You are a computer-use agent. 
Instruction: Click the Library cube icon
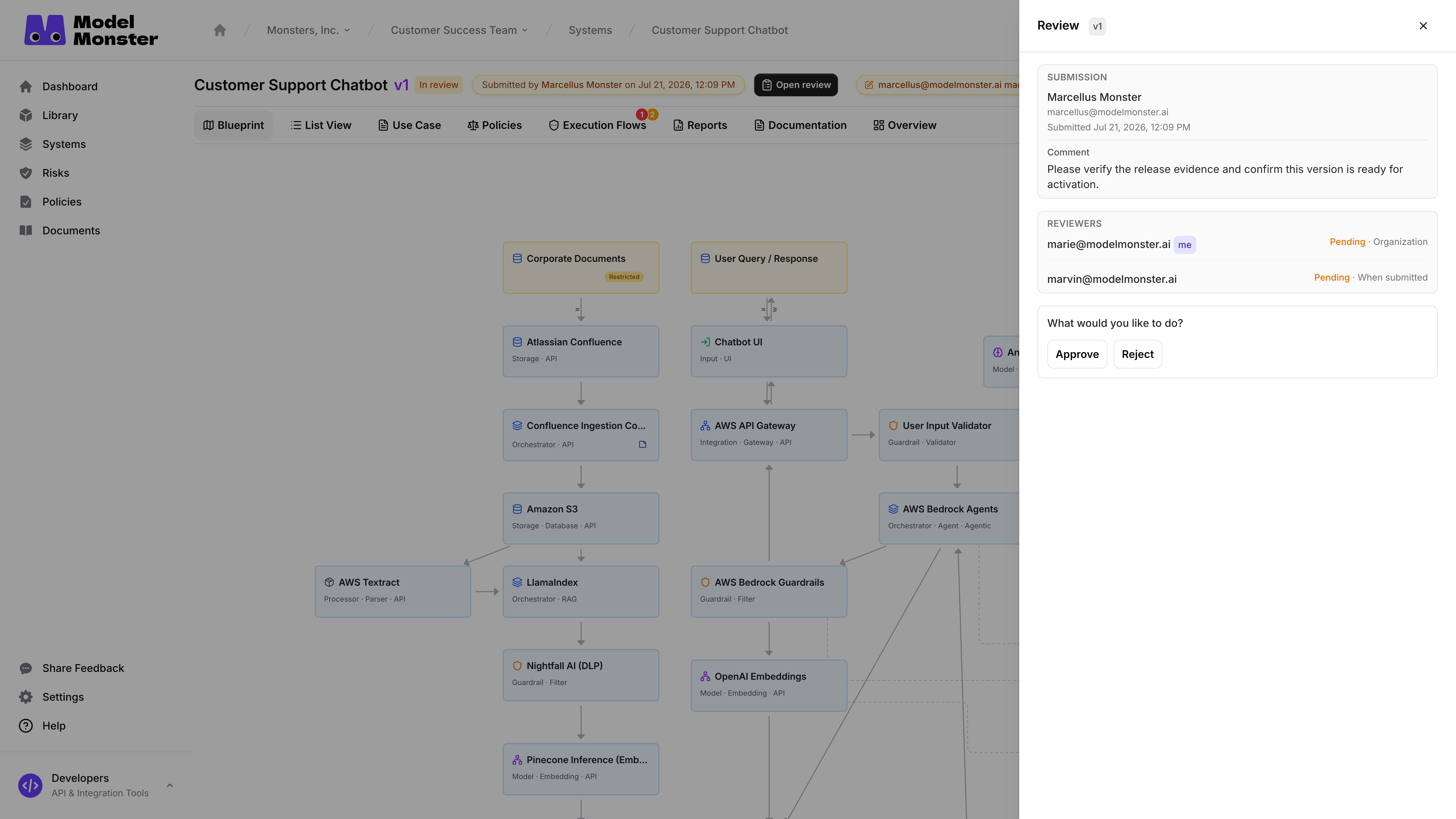tap(26, 115)
